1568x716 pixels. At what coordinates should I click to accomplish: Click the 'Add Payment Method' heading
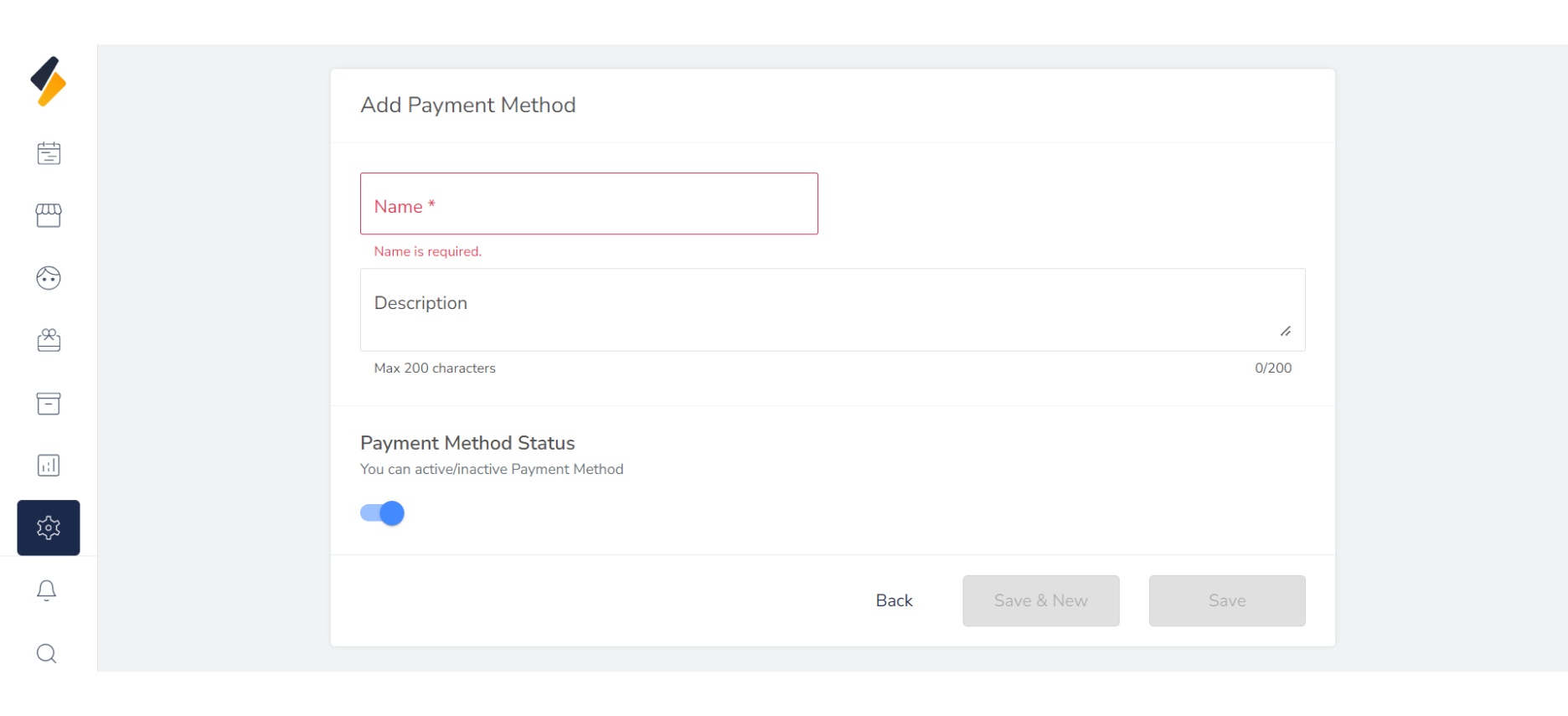(468, 106)
